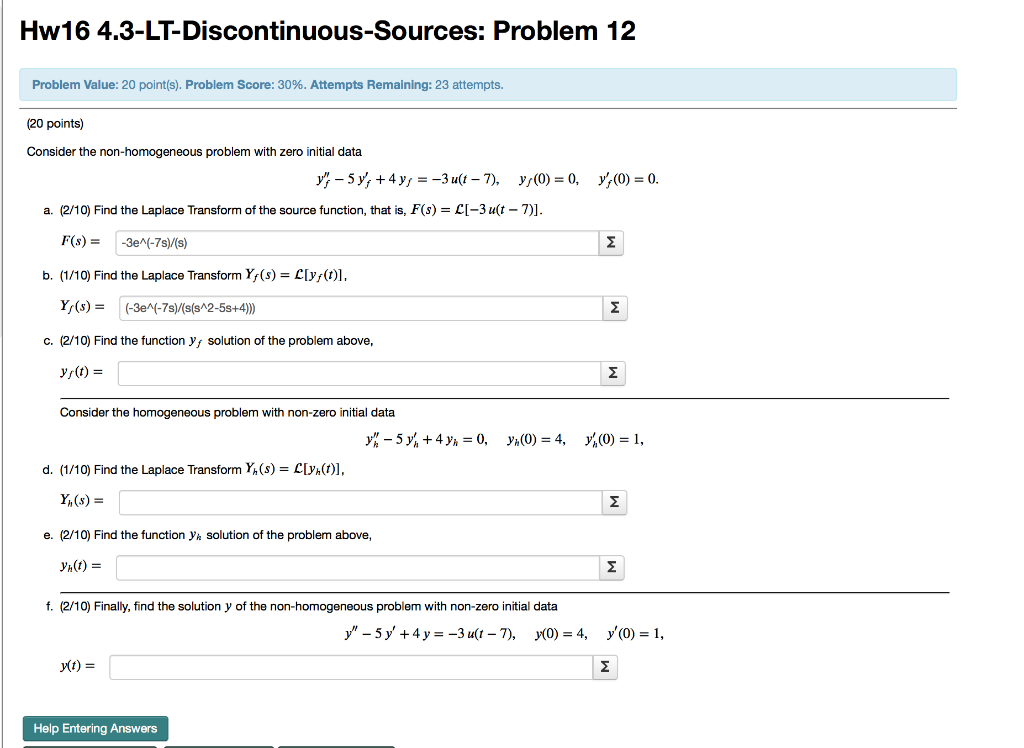Open equation editor for yh(t) answer
The image size is (1024, 748).
click(x=612, y=566)
